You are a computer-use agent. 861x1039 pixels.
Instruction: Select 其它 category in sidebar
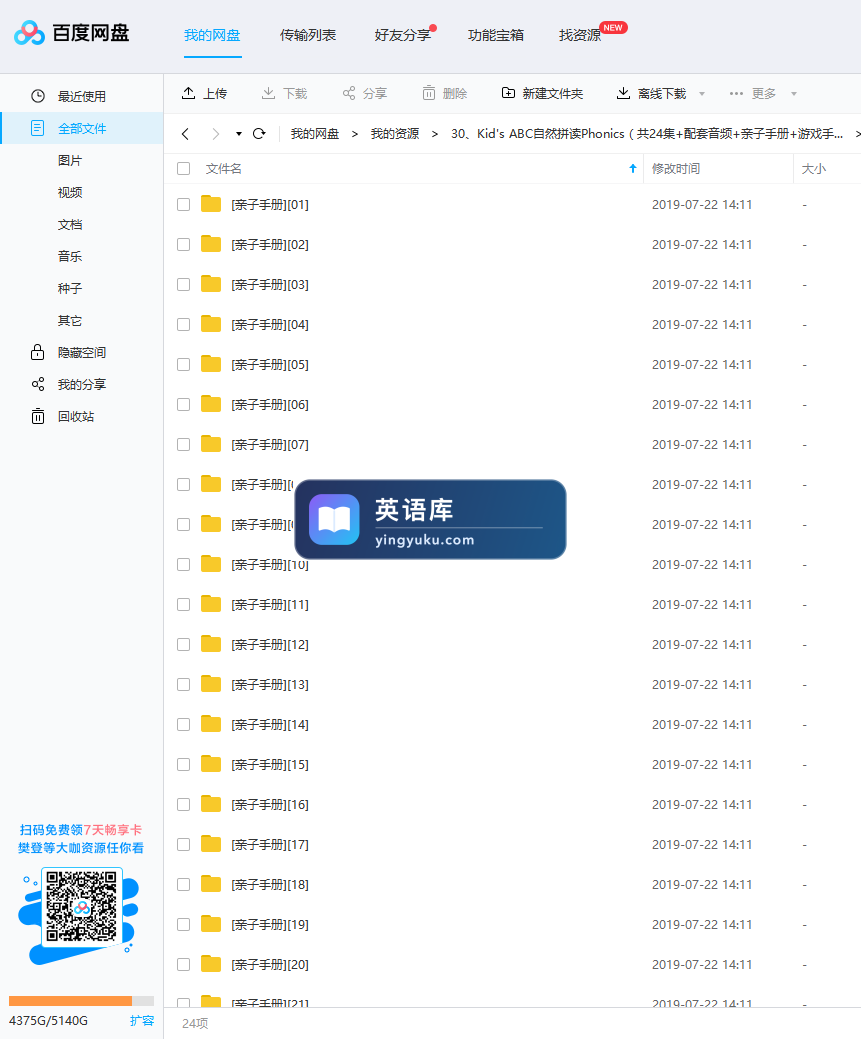[70, 321]
